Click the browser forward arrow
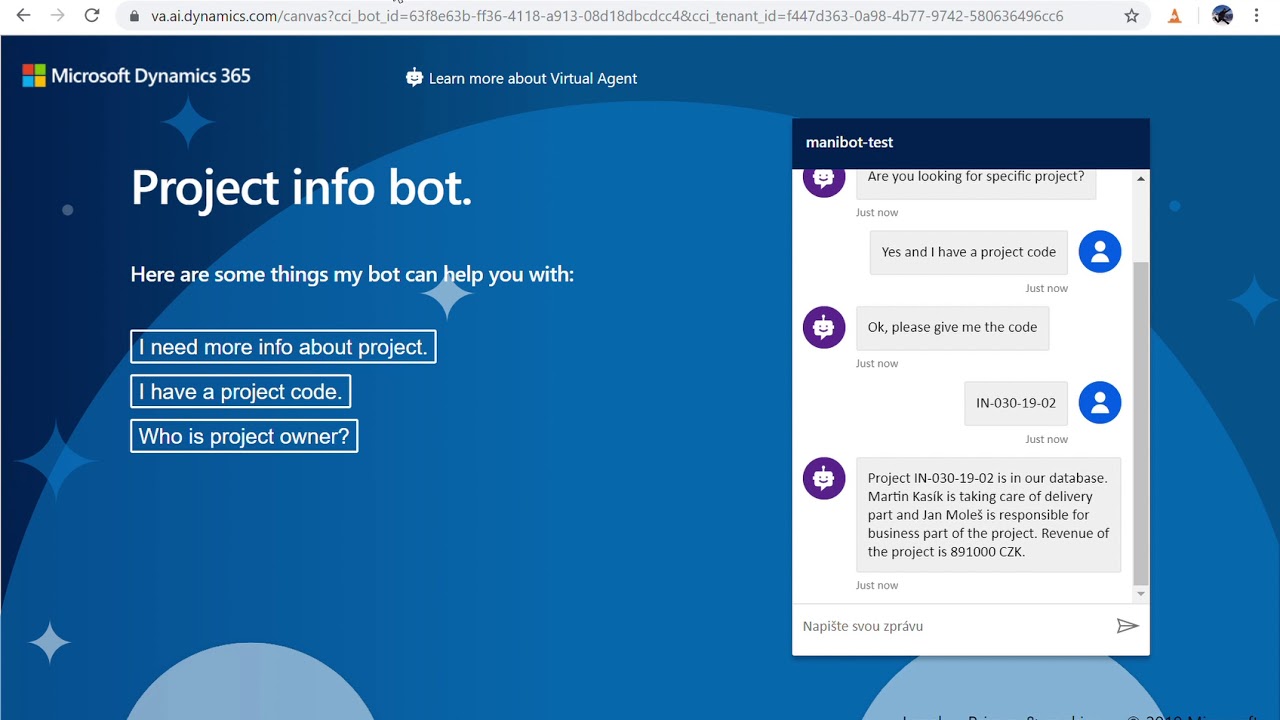The height and width of the screenshot is (720, 1280). click(x=57, y=16)
